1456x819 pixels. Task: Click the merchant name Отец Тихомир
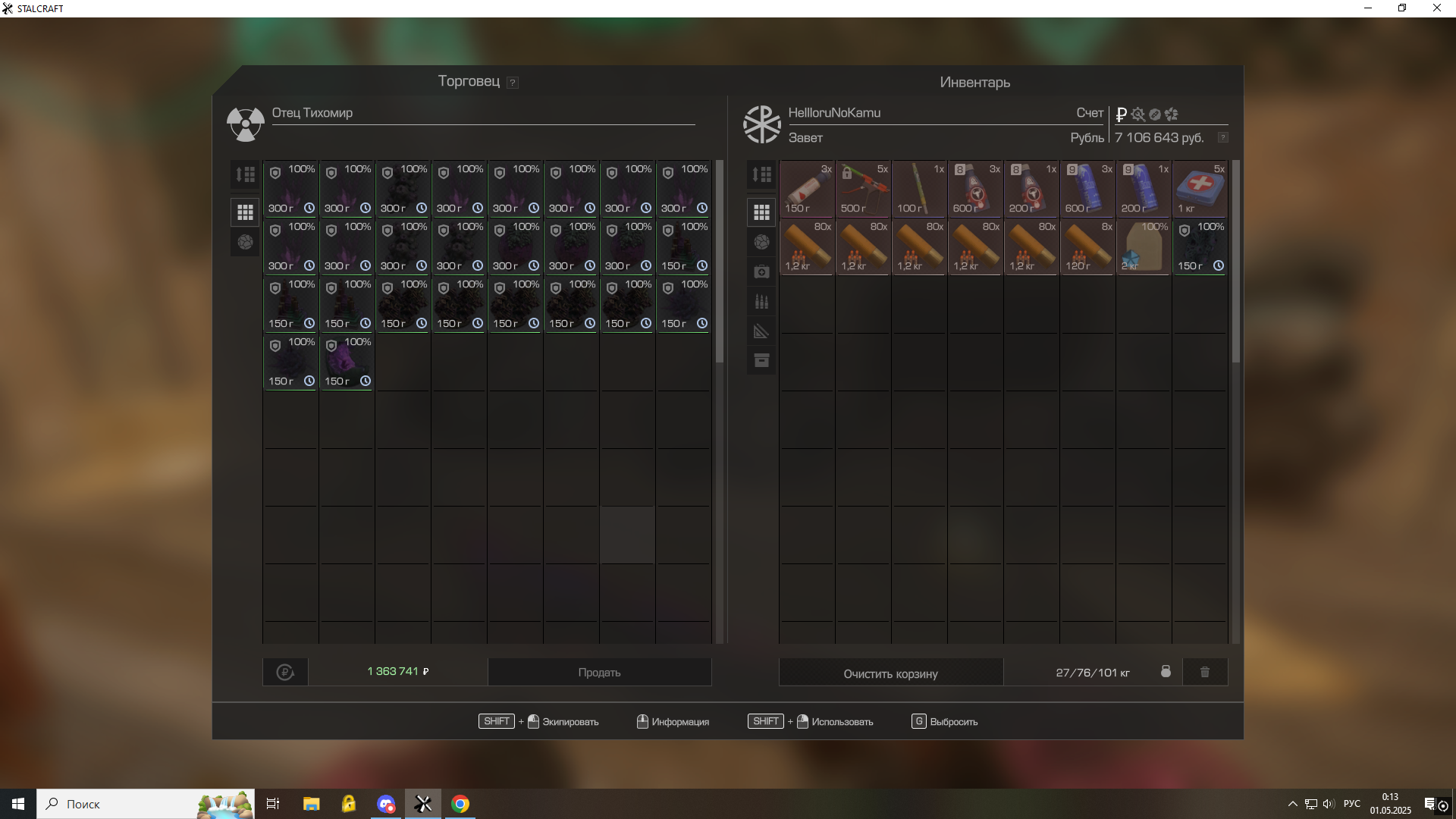(x=312, y=112)
